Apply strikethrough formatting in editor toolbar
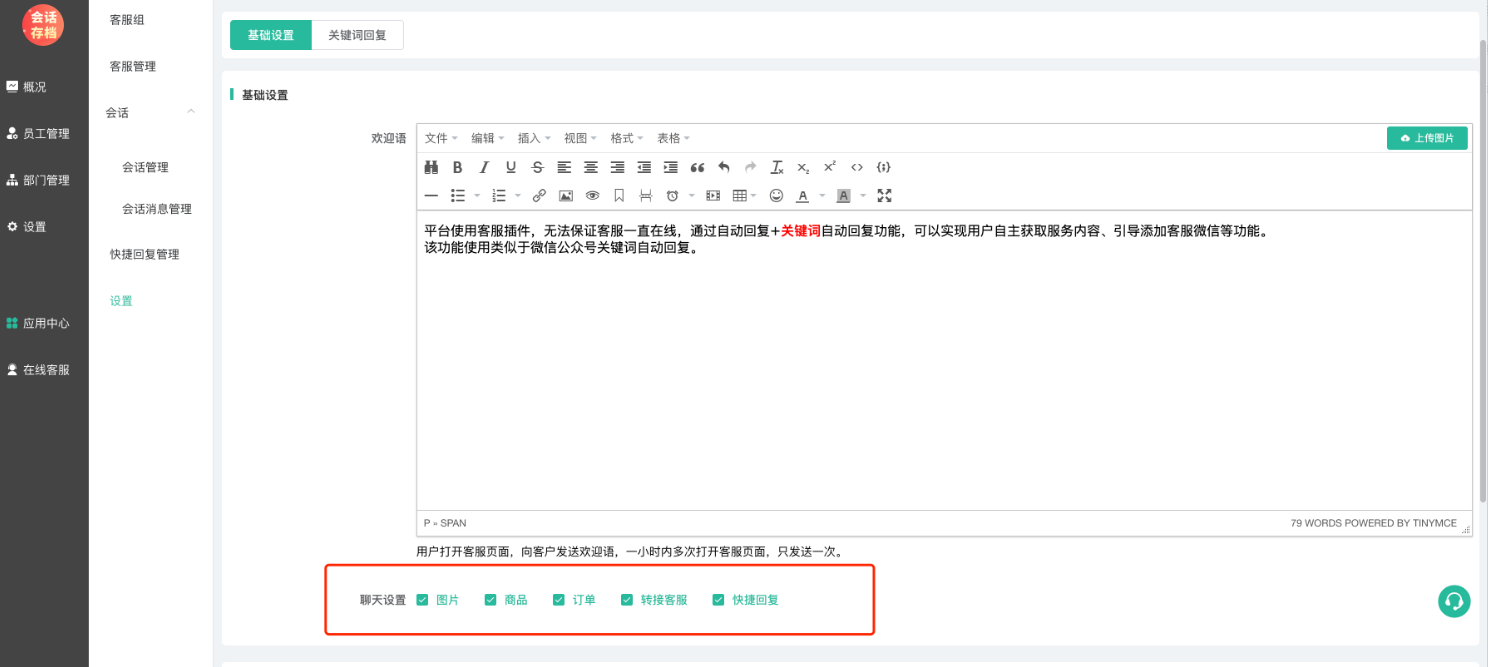Viewport: 1488px width, 667px height. tap(538, 167)
